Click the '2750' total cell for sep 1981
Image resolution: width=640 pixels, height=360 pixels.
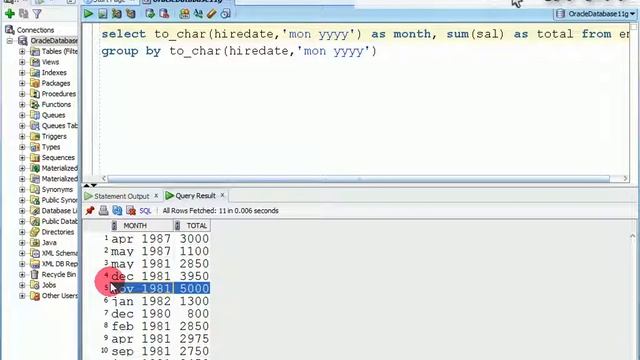tap(194, 351)
